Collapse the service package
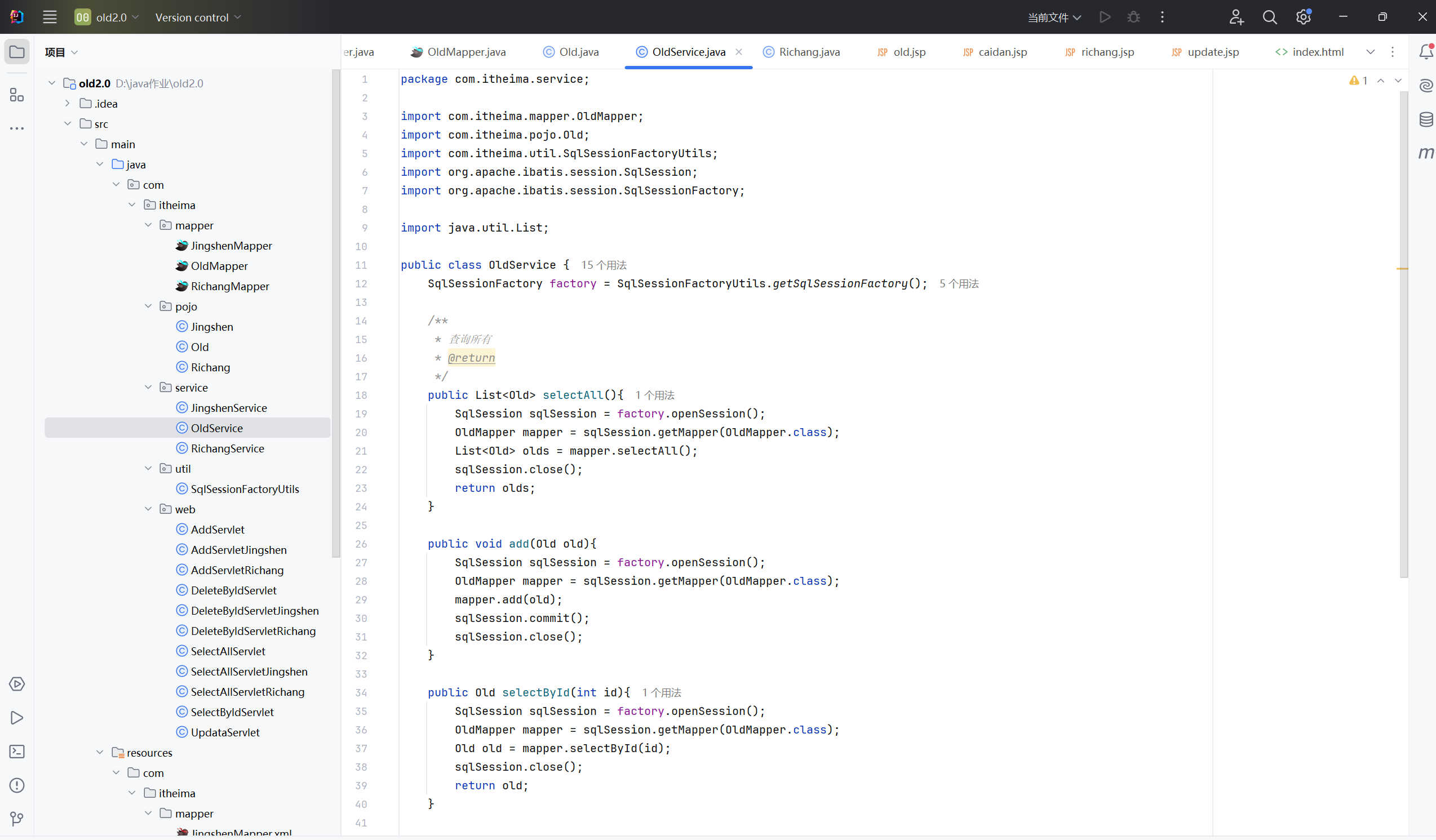Screen dimensions: 1436x840 (148, 387)
